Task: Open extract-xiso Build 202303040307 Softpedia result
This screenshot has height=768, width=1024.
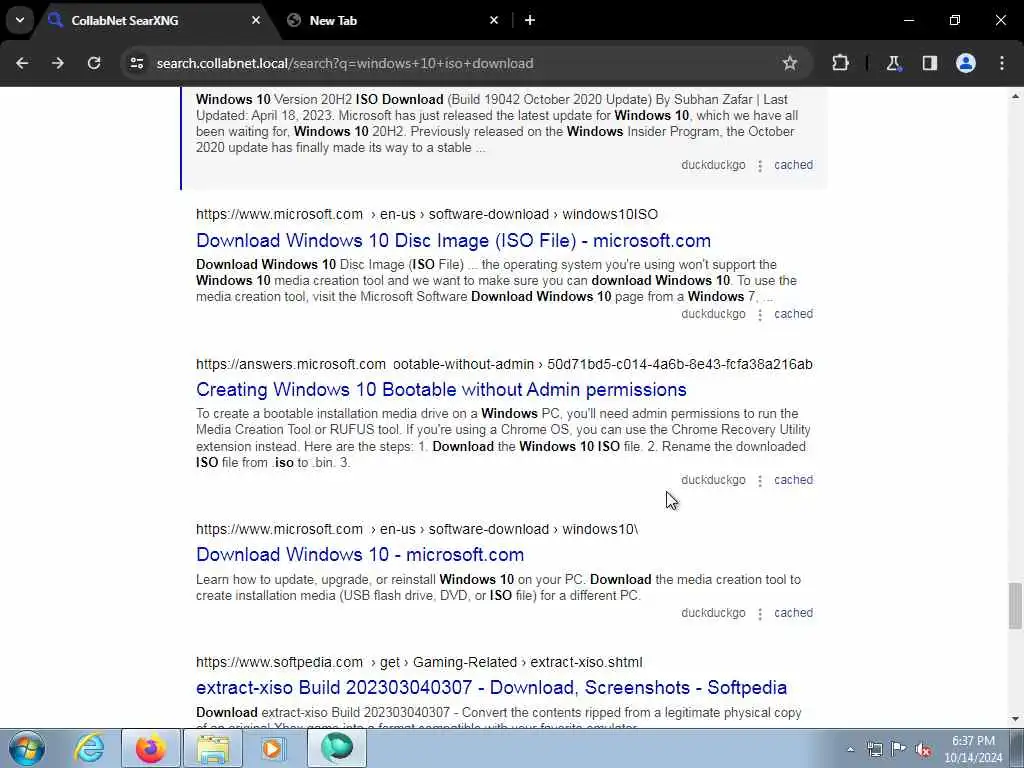Action: (x=491, y=687)
